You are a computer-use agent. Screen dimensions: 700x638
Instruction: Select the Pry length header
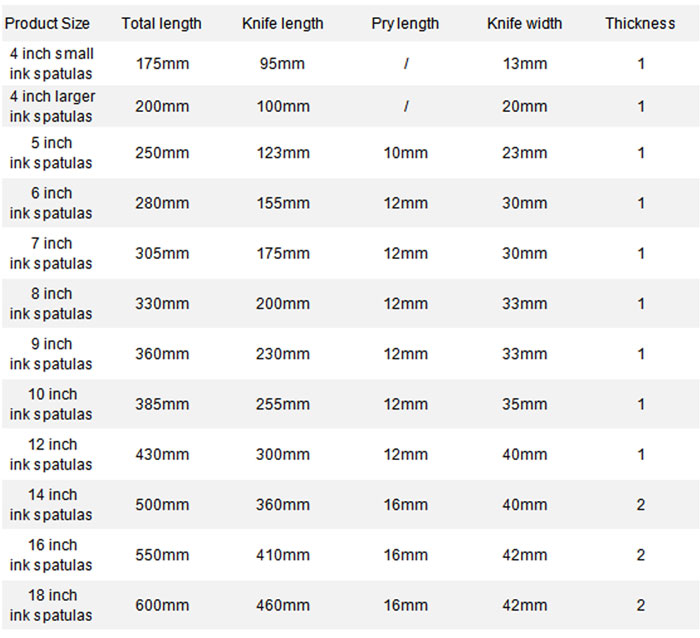tap(405, 23)
